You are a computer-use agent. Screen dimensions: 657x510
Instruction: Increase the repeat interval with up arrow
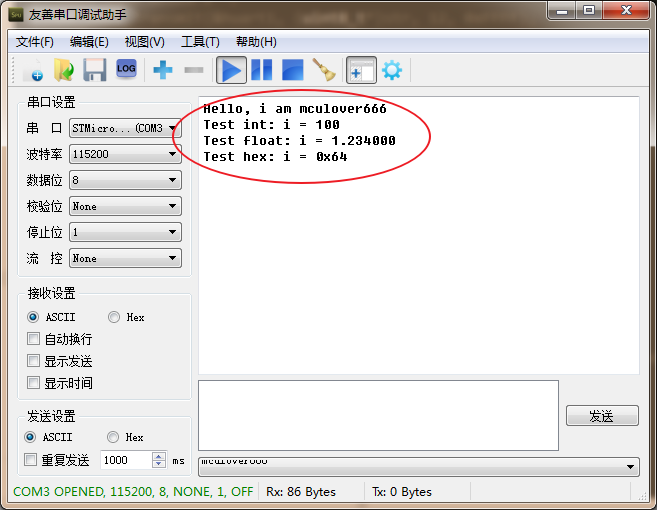[158, 456]
